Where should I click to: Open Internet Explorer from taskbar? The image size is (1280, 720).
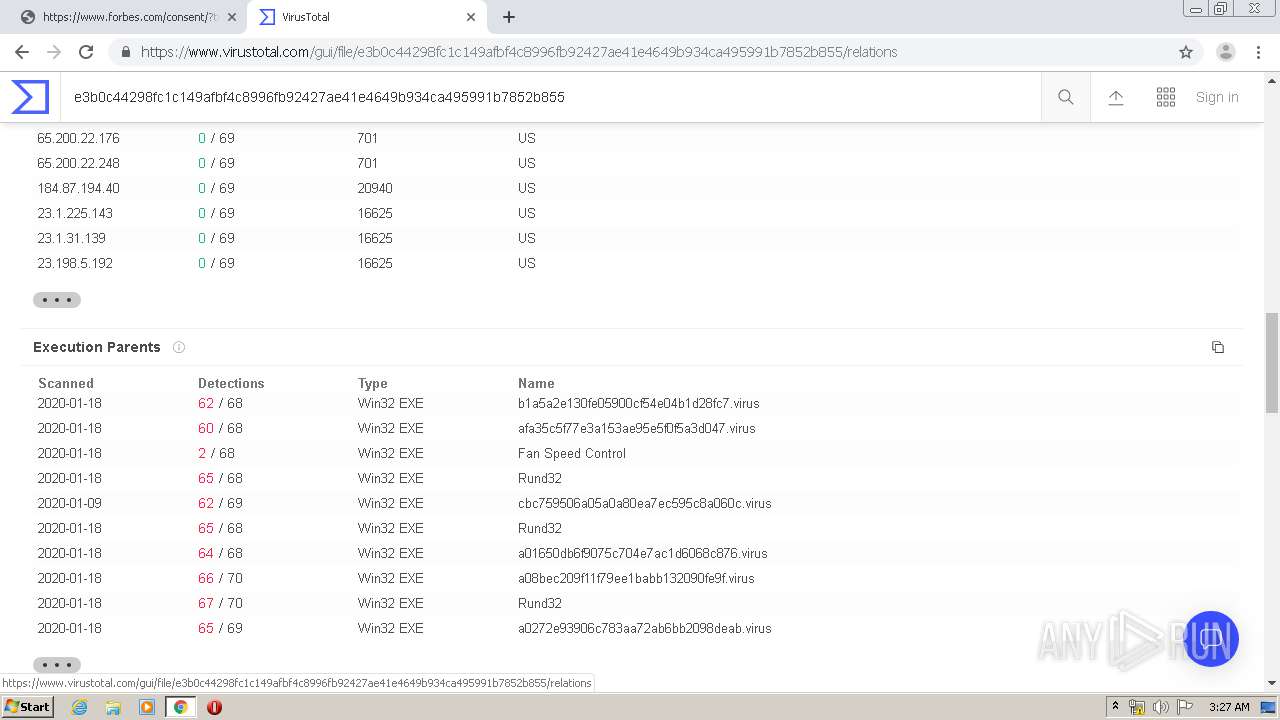[x=80, y=707]
